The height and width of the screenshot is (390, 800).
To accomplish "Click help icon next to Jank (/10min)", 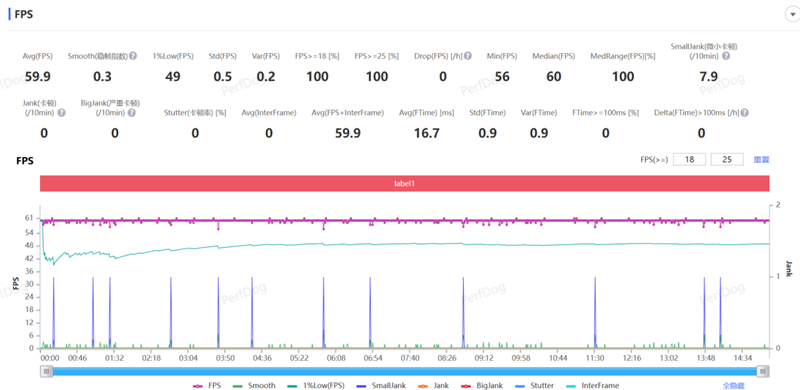I will [62, 113].
